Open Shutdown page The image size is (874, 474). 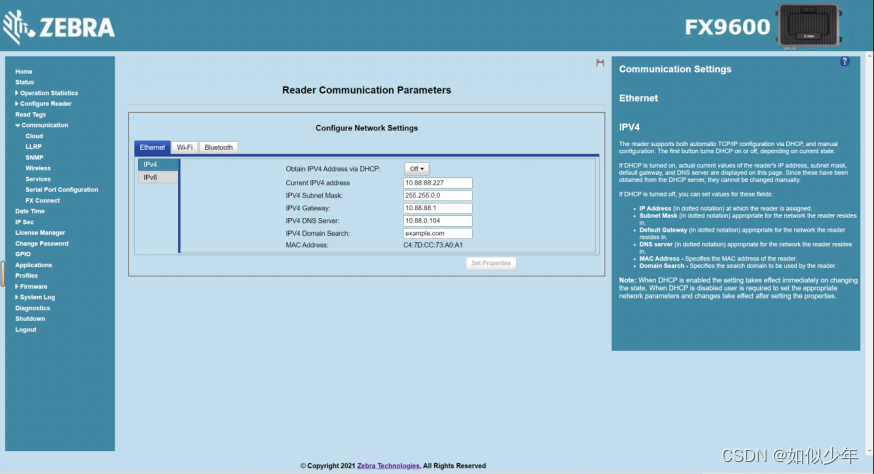click(30, 318)
